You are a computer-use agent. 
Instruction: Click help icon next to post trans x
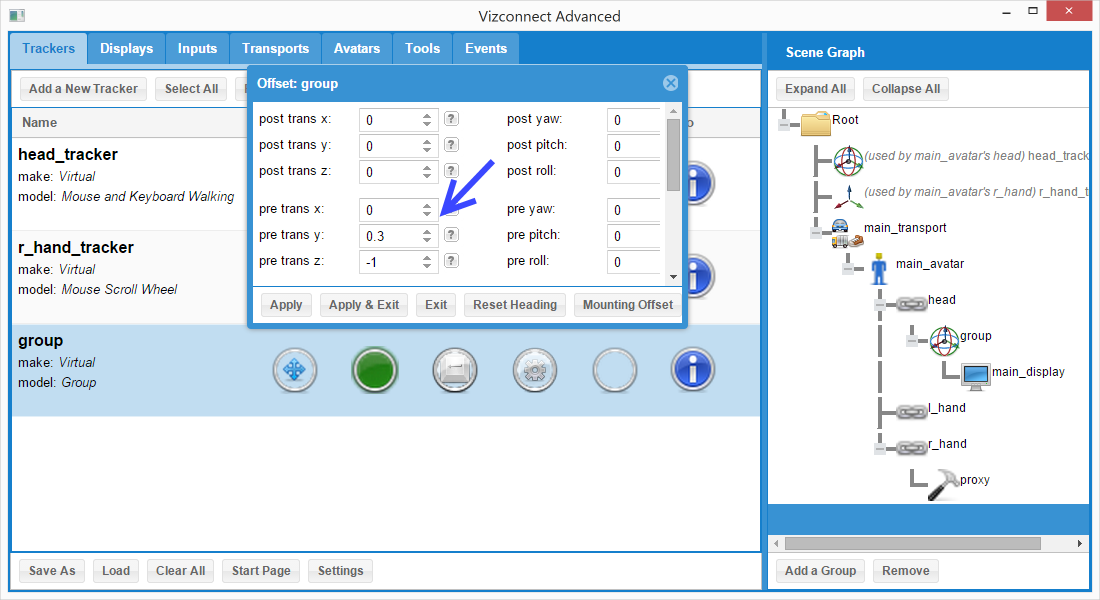point(452,119)
